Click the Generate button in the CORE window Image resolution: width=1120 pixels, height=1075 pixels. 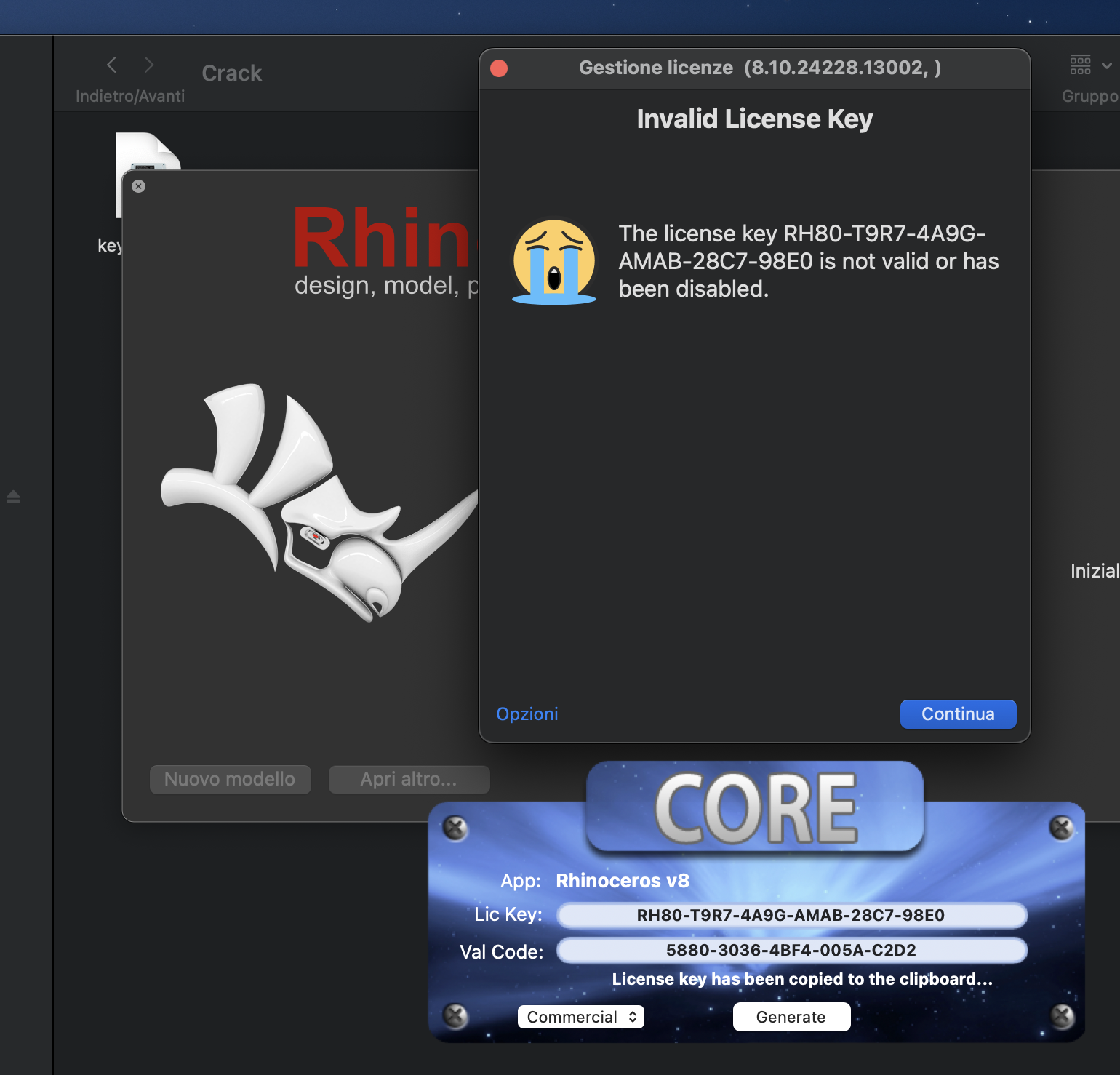pos(791,1017)
